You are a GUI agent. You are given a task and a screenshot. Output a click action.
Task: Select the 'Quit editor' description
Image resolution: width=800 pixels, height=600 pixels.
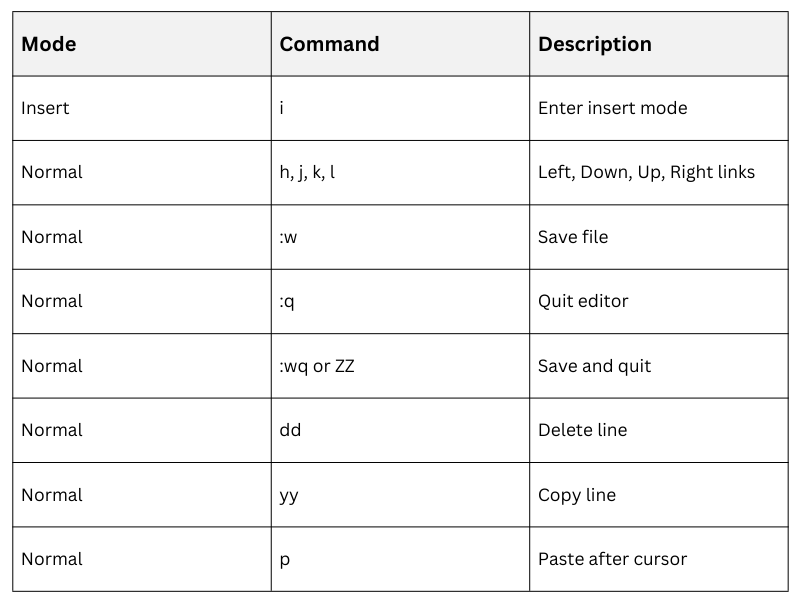coord(583,301)
